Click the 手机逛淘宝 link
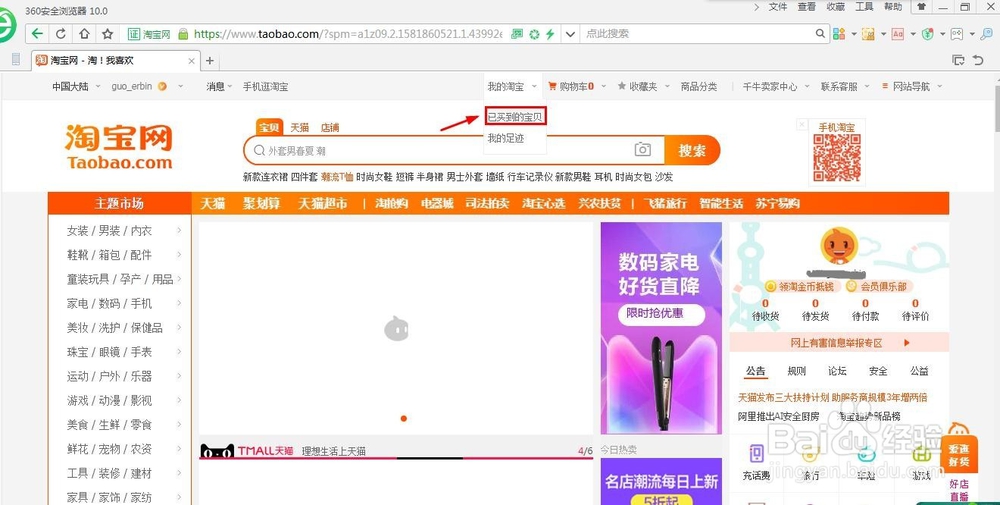 tap(265, 86)
